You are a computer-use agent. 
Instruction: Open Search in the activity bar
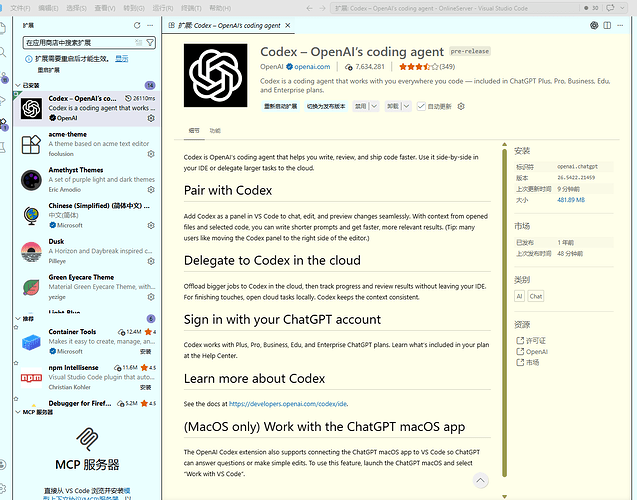3,52
